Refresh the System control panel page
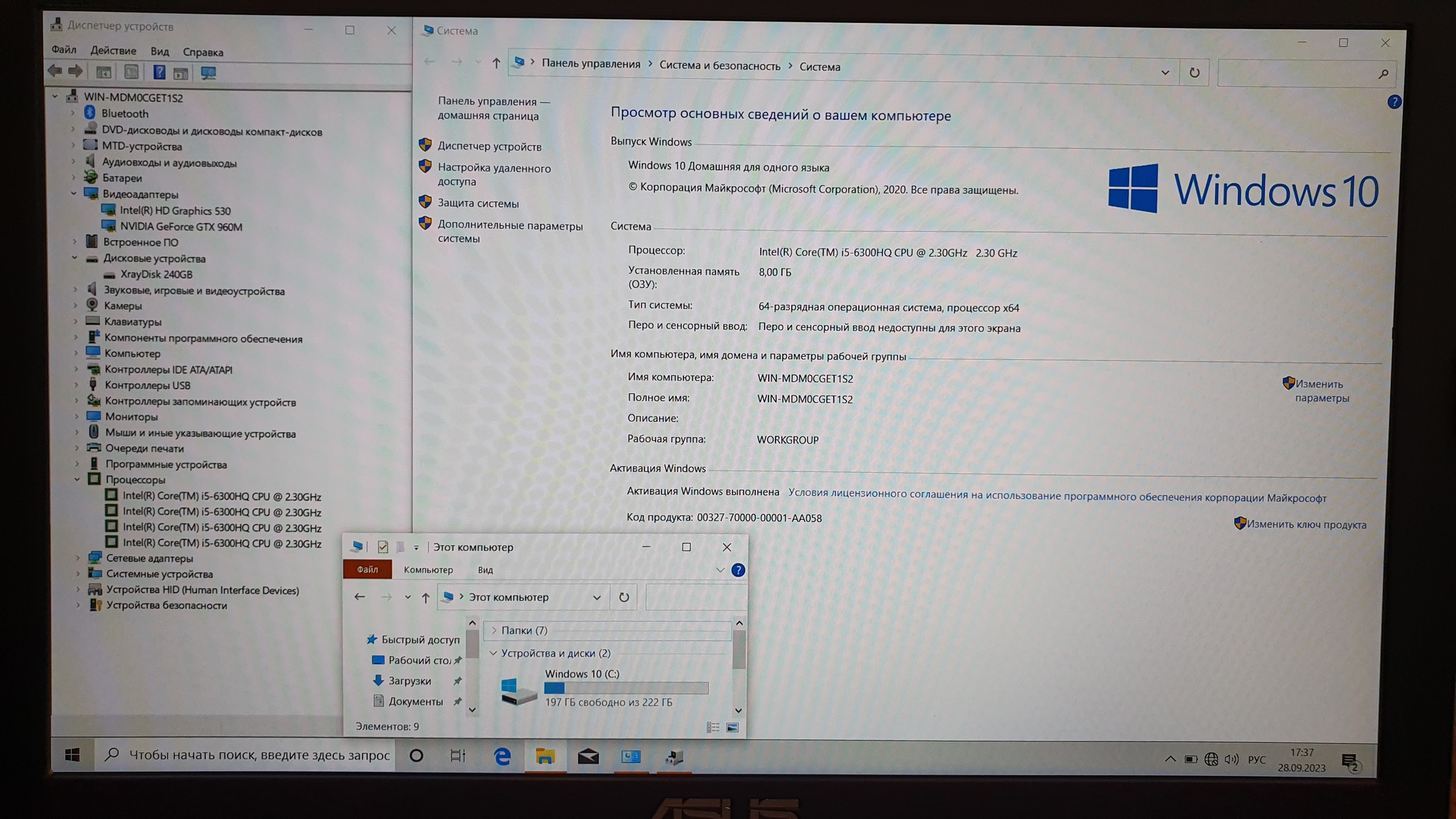This screenshot has height=819, width=1456. (1194, 73)
